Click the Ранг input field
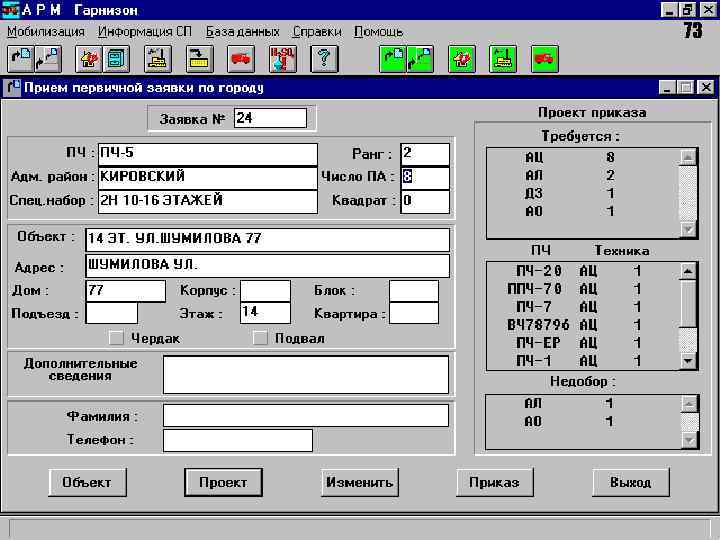The height and width of the screenshot is (540, 720). (425, 154)
